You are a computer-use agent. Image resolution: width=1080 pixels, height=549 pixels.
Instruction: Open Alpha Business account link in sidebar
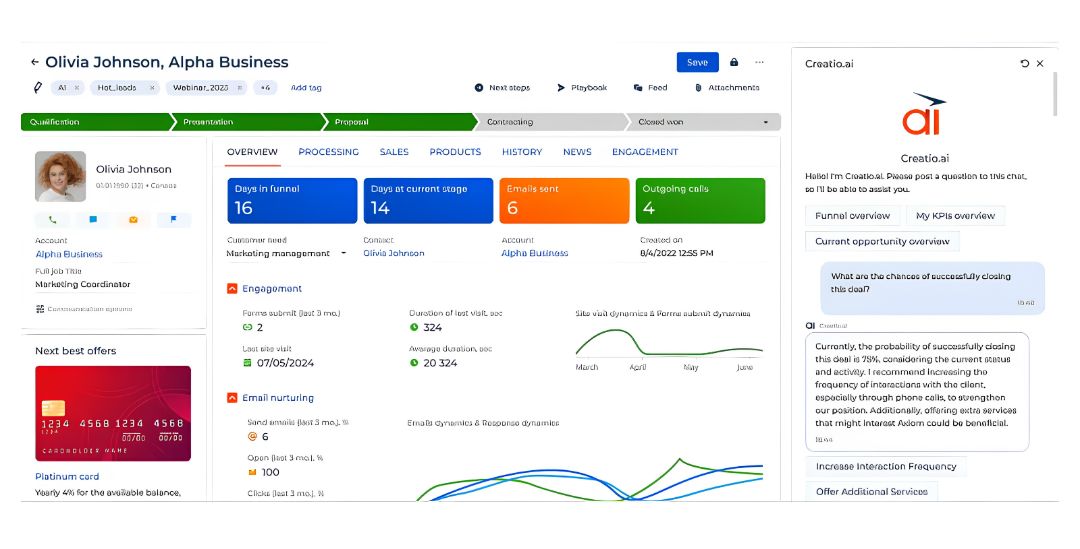(x=69, y=254)
